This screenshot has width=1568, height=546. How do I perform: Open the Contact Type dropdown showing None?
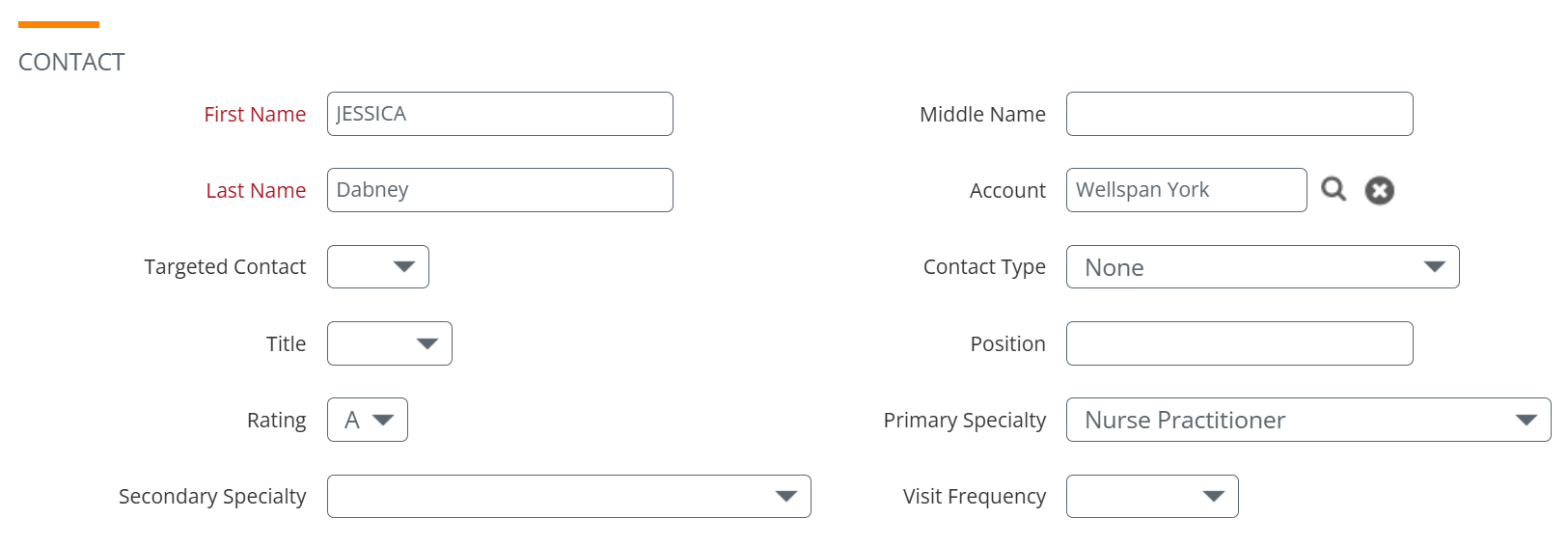pos(1262,266)
